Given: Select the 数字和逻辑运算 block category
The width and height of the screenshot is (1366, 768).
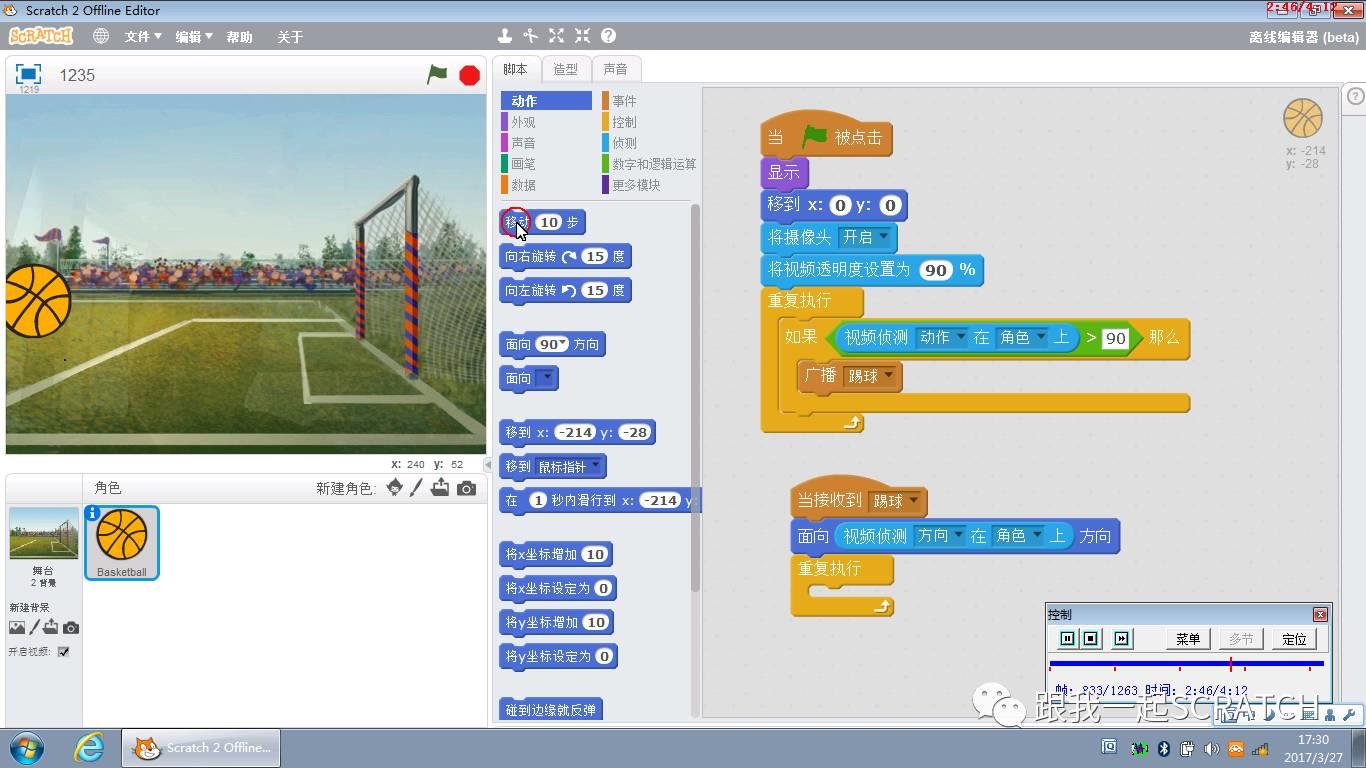Looking at the screenshot, I should pyautogui.click(x=650, y=164).
